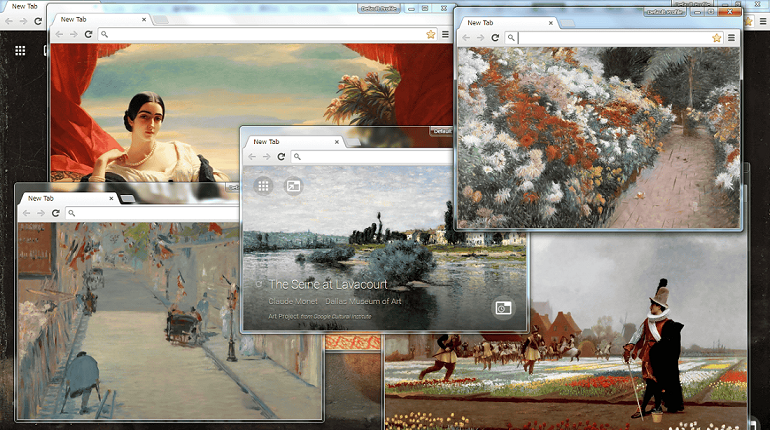Click the picture icon beside the apps grid

click(293, 185)
